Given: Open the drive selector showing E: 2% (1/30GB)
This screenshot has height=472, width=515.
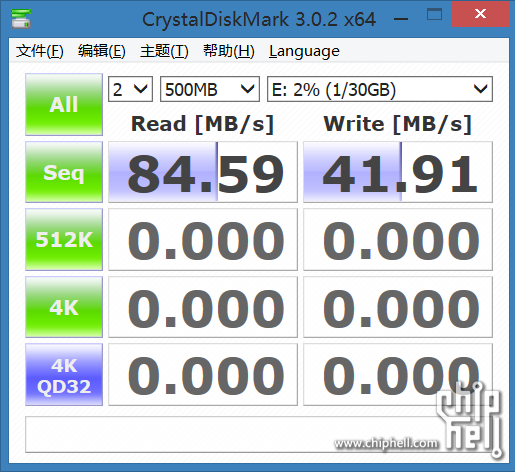Looking at the screenshot, I should coord(380,89).
